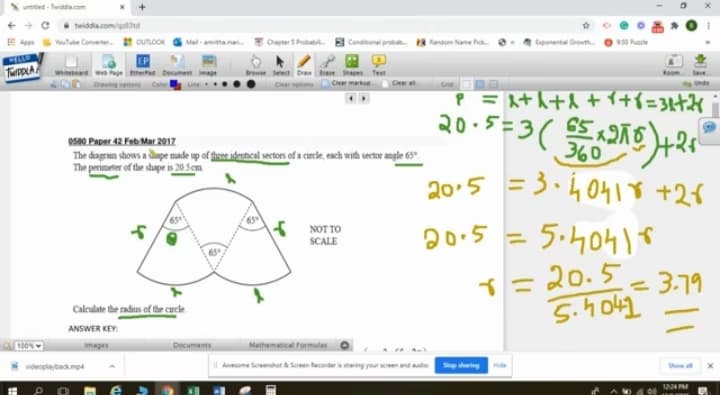Click Clear all
The width and height of the screenshot is (720, 395).
[x=399, y=84]
